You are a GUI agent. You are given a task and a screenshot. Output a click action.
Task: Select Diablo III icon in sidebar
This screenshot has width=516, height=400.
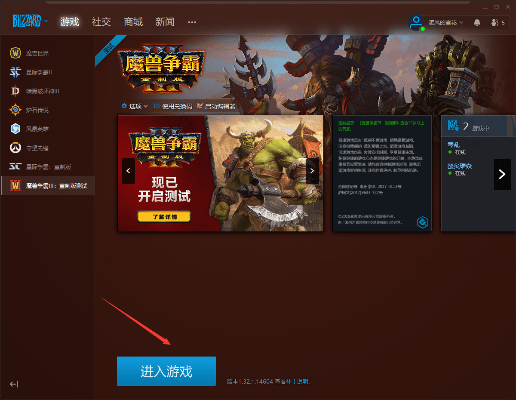click(15, 91)
